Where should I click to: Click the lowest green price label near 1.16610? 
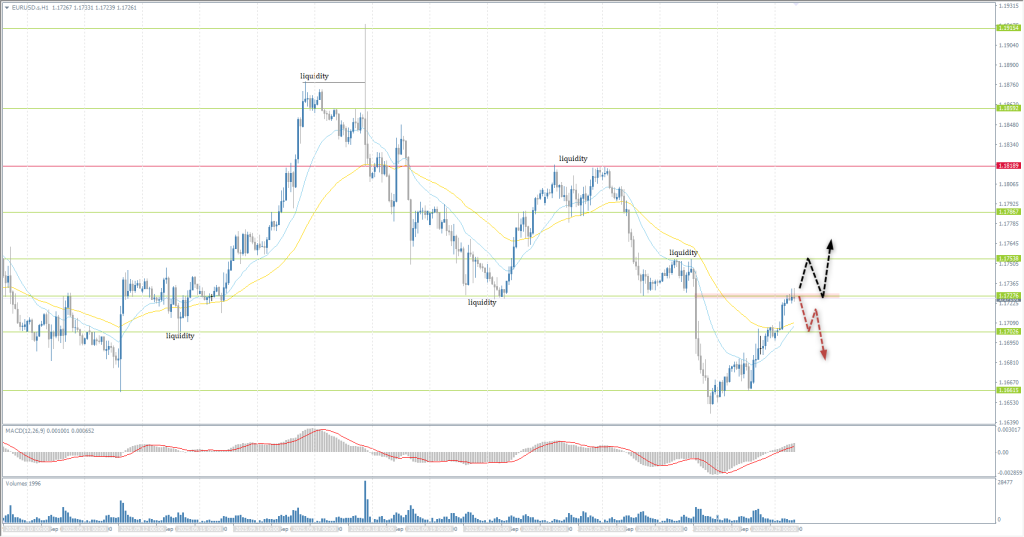click(x=1008, y=391)
